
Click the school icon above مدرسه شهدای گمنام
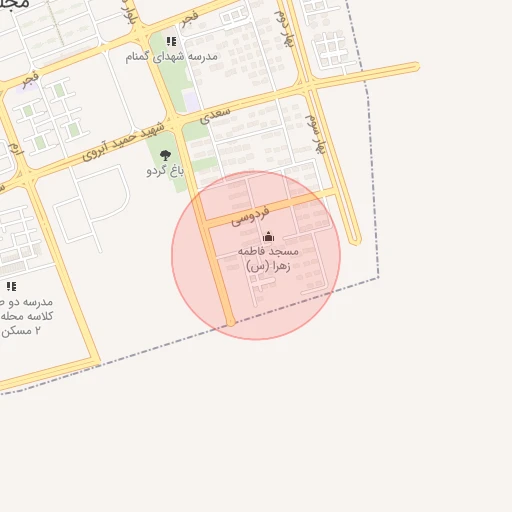tap(171, 41)
